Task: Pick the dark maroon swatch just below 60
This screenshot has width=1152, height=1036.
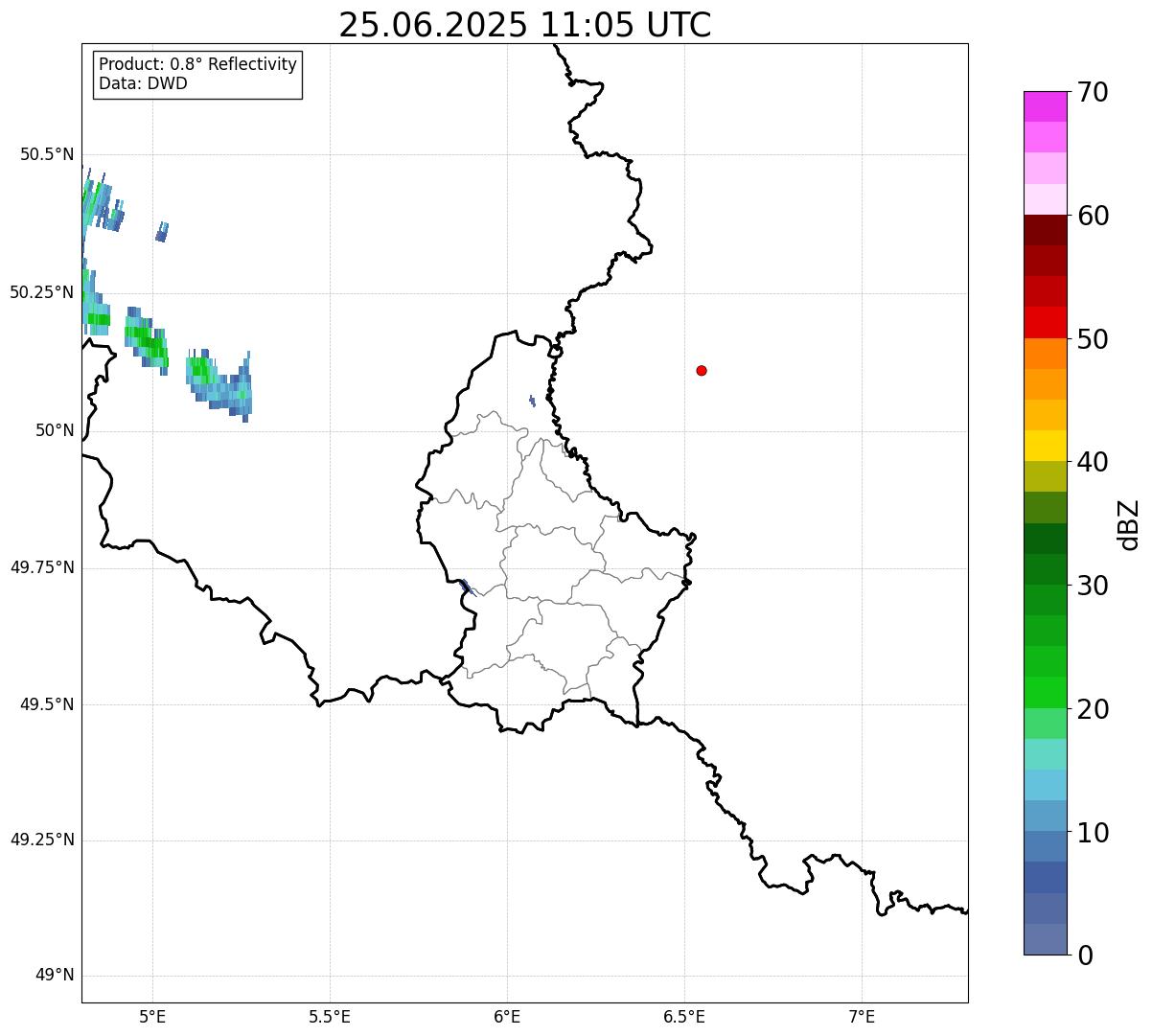Action: [1046, 230]
